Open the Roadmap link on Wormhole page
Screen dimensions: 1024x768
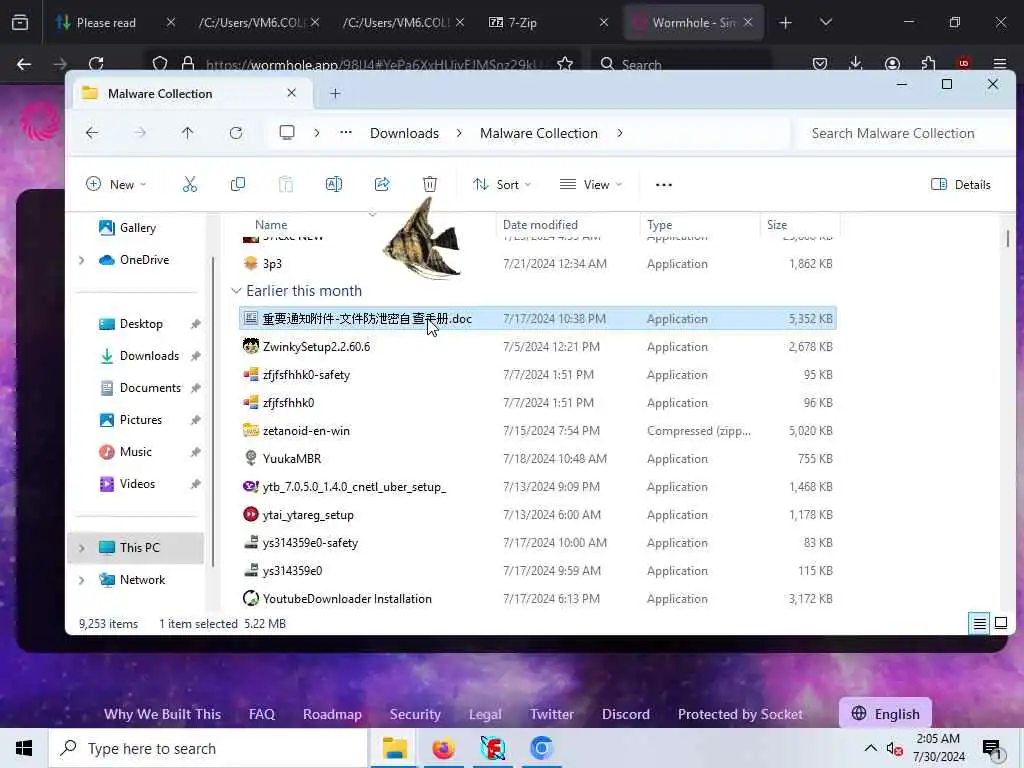[332, 714]
